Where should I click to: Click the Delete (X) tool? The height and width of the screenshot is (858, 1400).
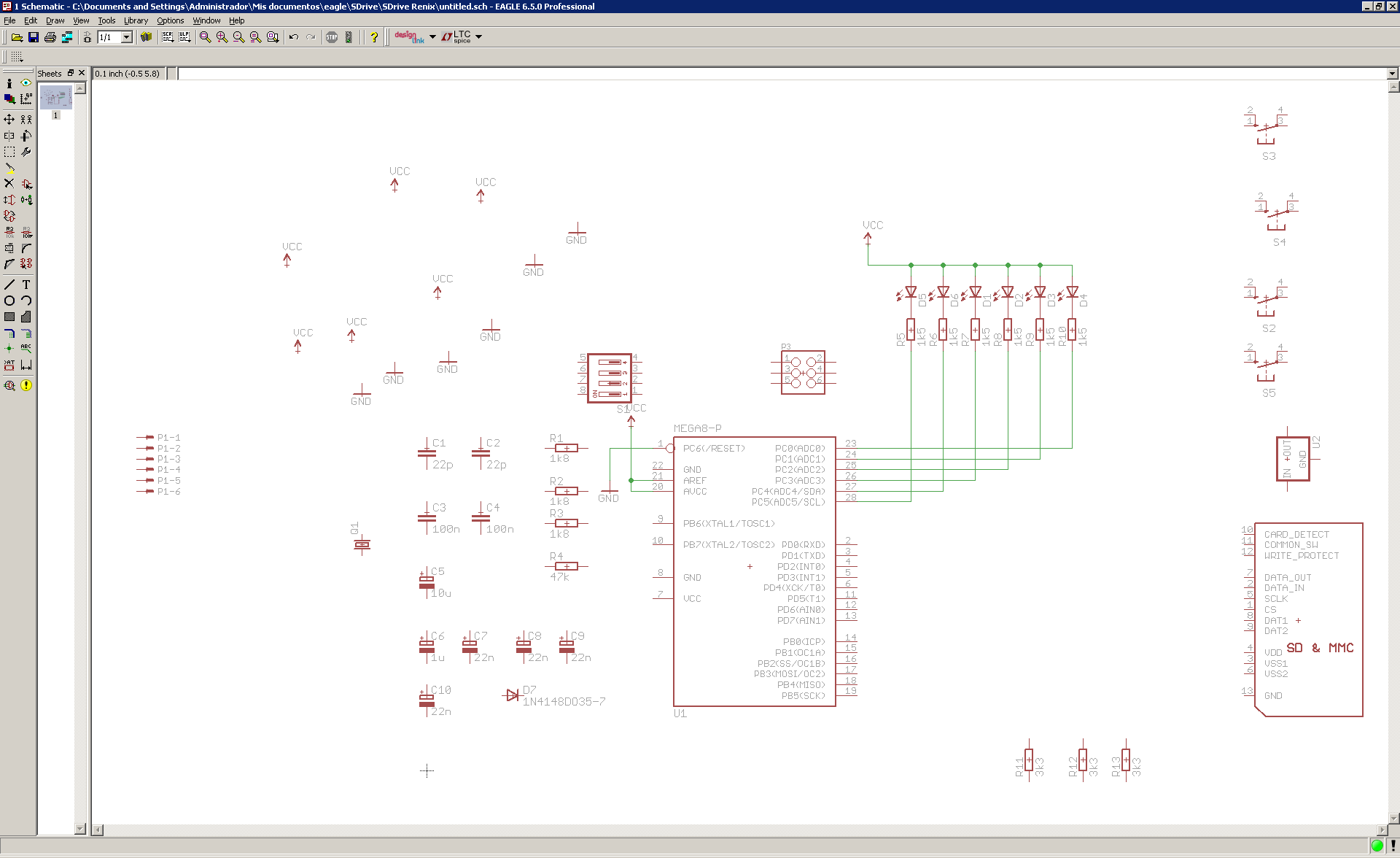9,183
